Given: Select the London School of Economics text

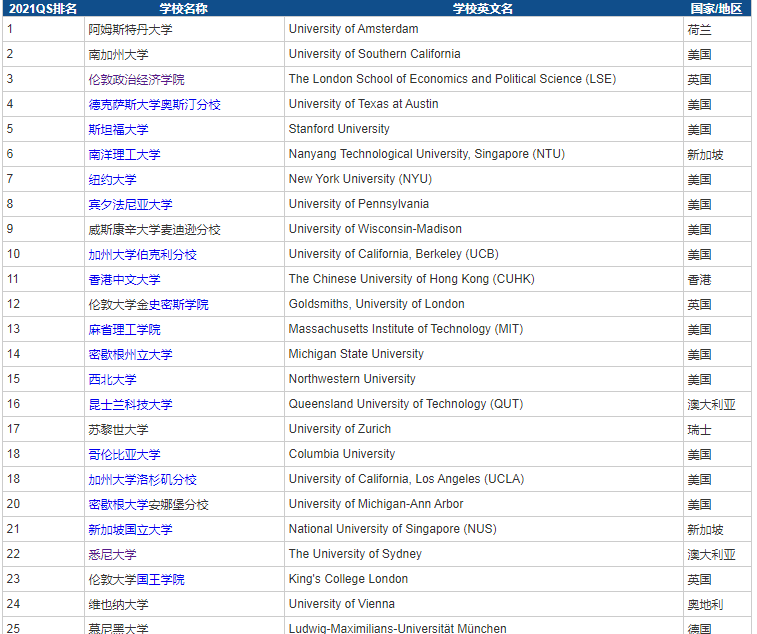Looking at the screenshot, I should (452, 79).
